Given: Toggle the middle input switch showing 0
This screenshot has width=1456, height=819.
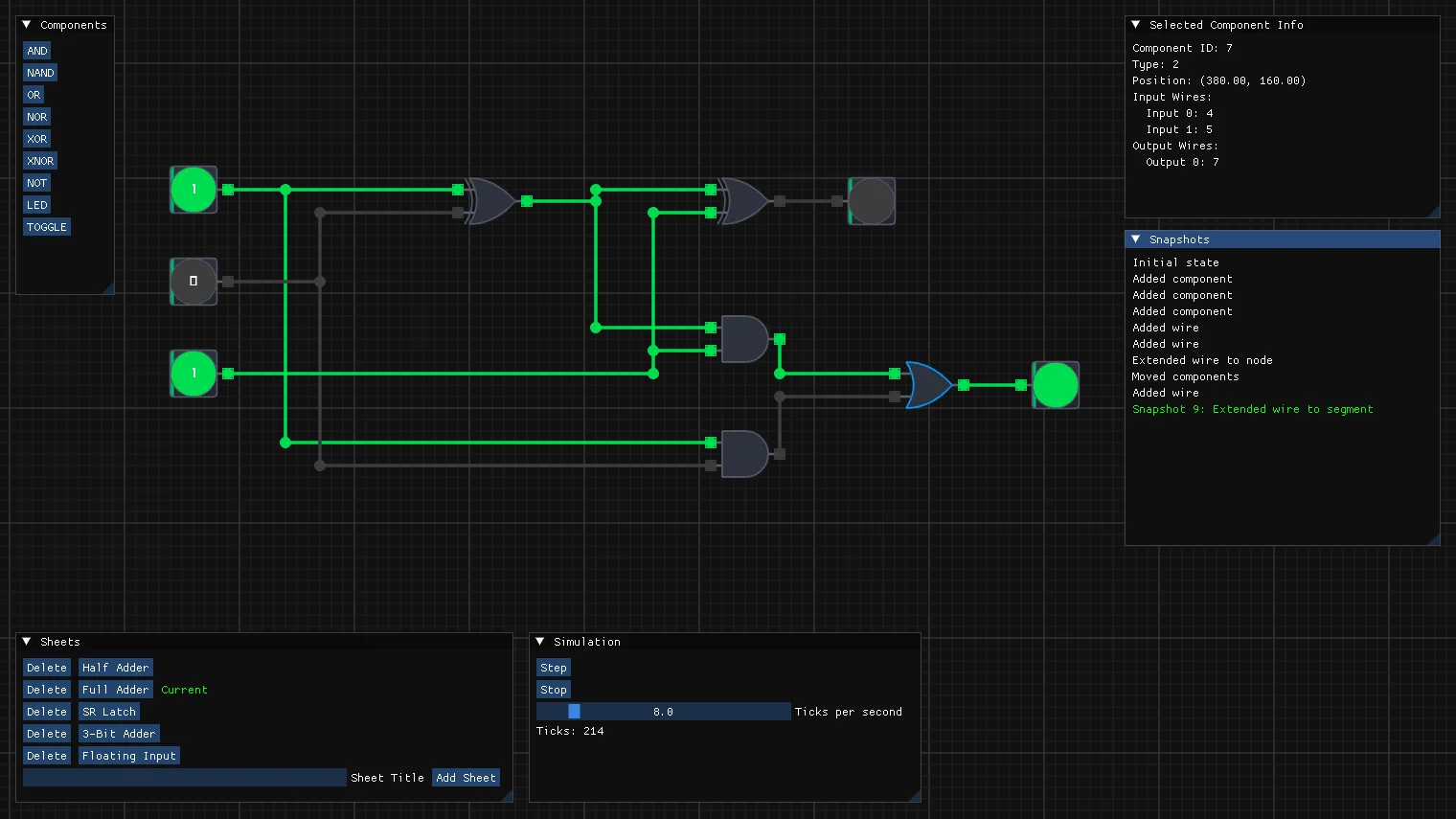Looking at the screenshot, I should 193,282.
